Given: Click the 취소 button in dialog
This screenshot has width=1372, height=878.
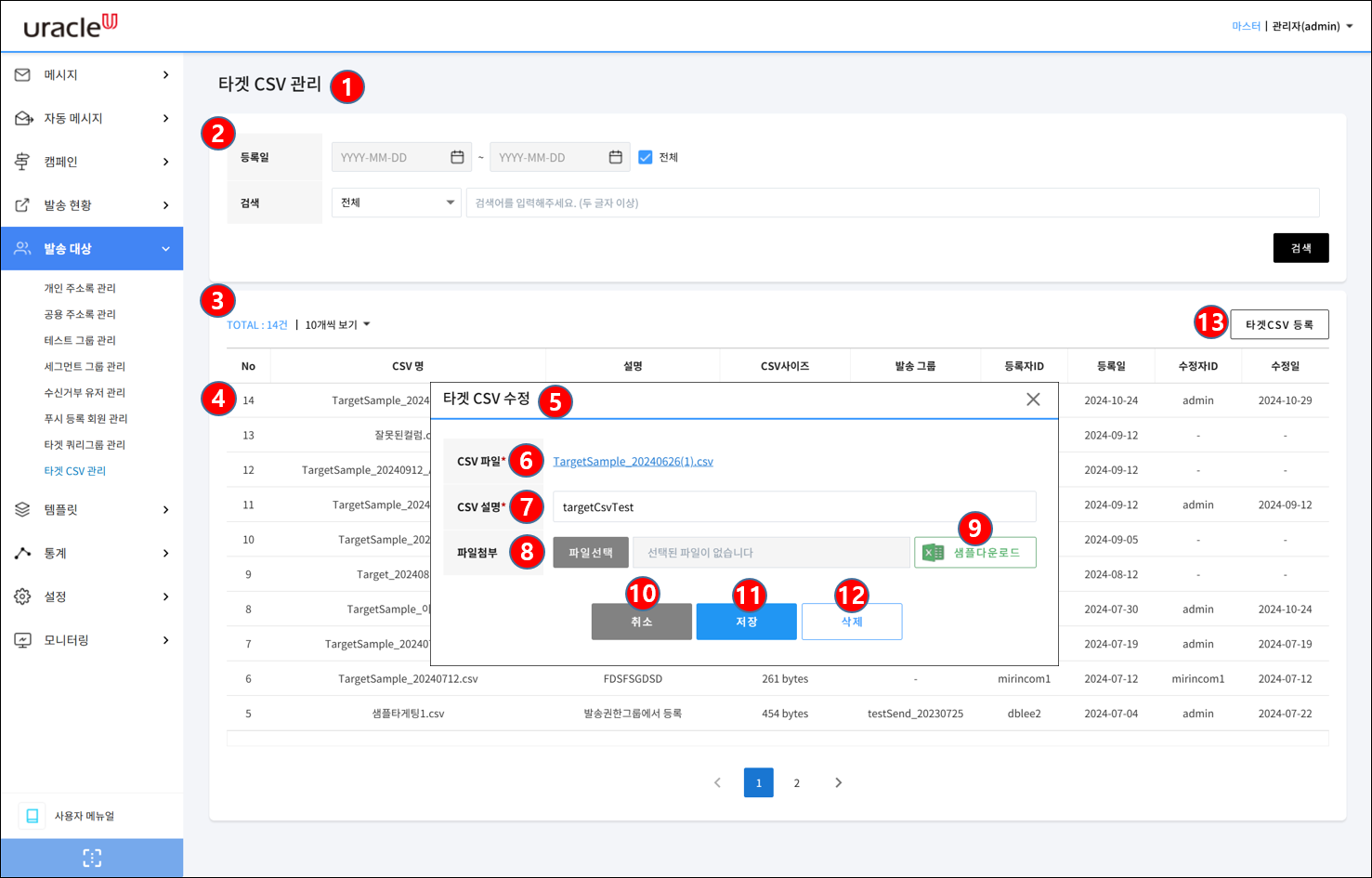Looking at the screenshot, I should (642, 622).
